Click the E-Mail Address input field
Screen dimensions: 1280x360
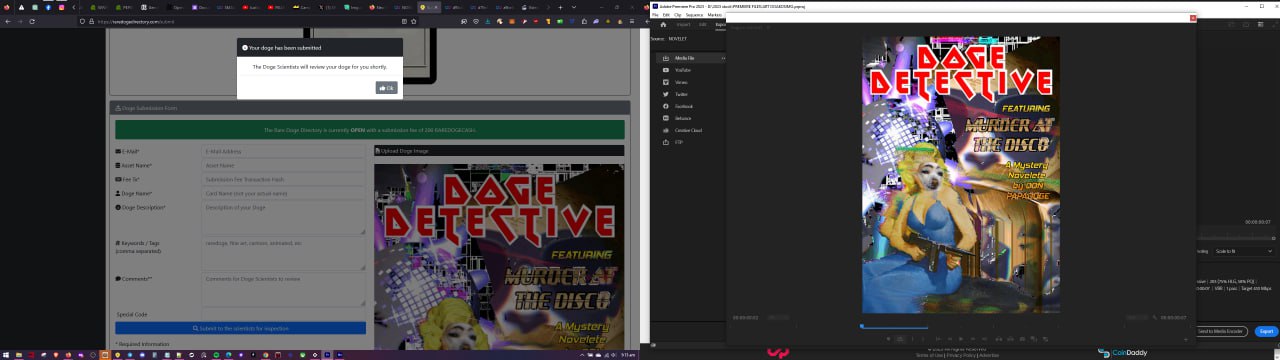coord(284,152)
